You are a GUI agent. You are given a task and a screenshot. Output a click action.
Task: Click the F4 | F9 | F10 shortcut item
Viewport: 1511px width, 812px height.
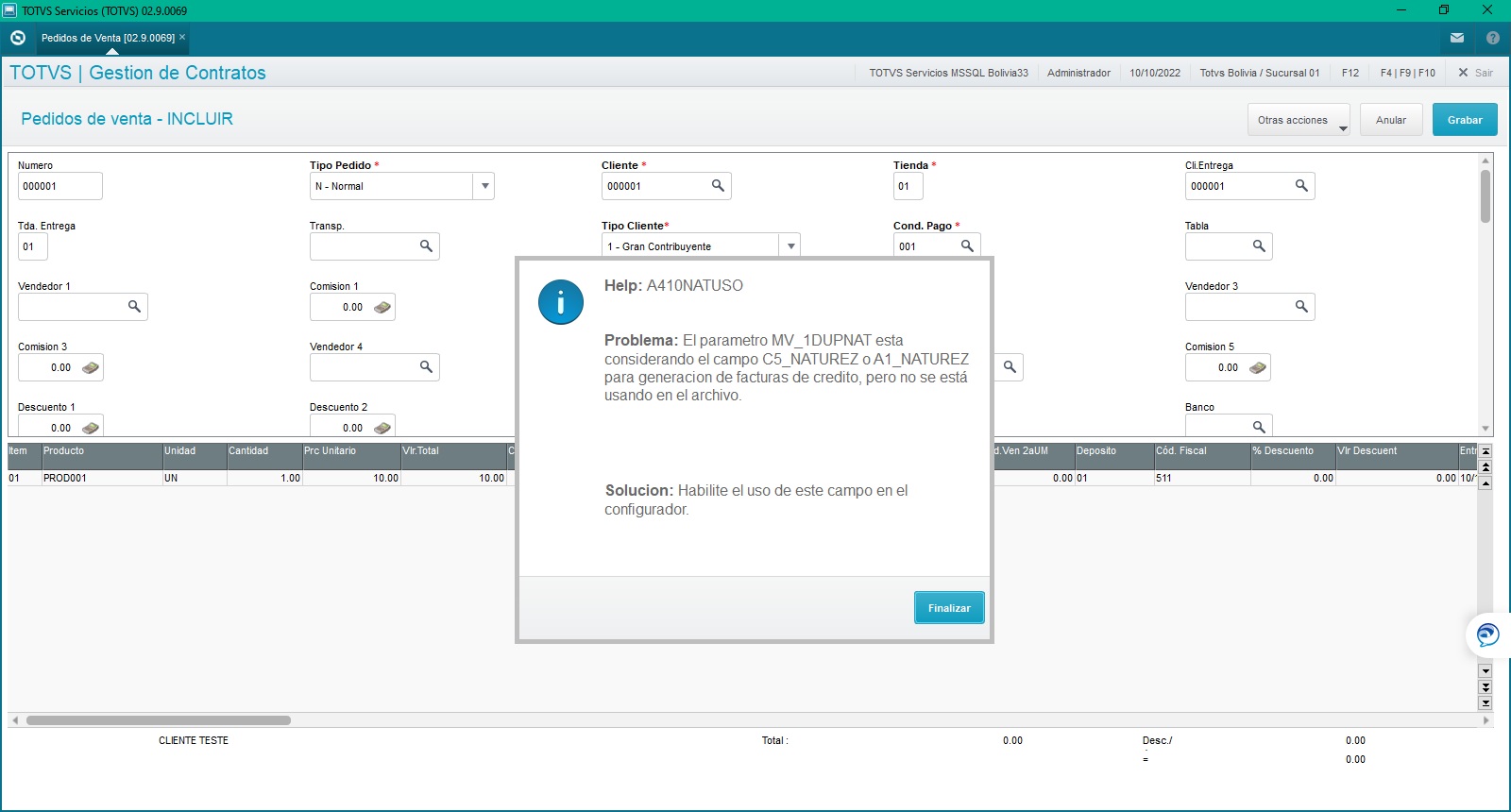tap(1408, 73)
